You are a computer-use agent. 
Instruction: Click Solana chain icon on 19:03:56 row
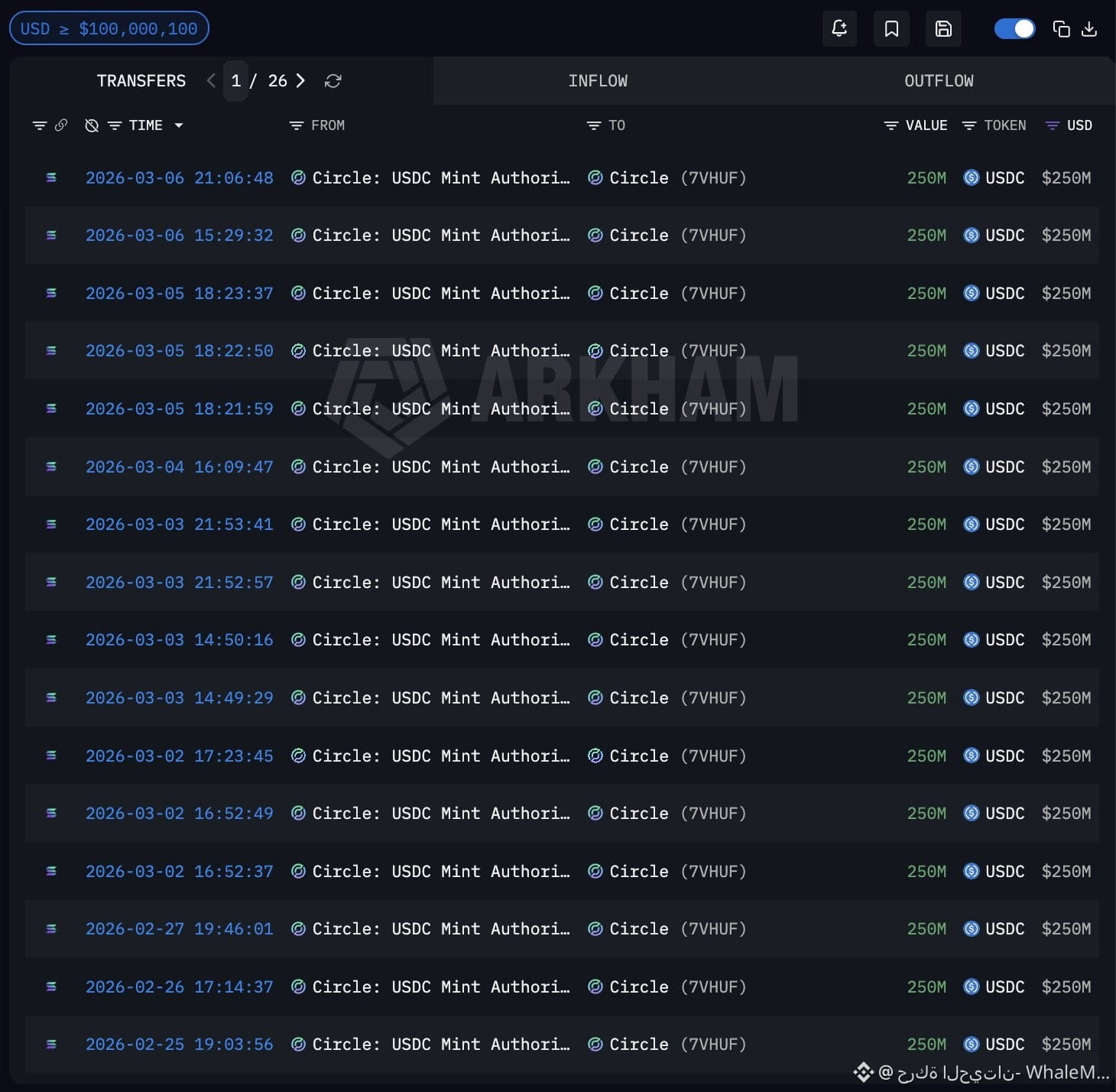click(51, 1044)
